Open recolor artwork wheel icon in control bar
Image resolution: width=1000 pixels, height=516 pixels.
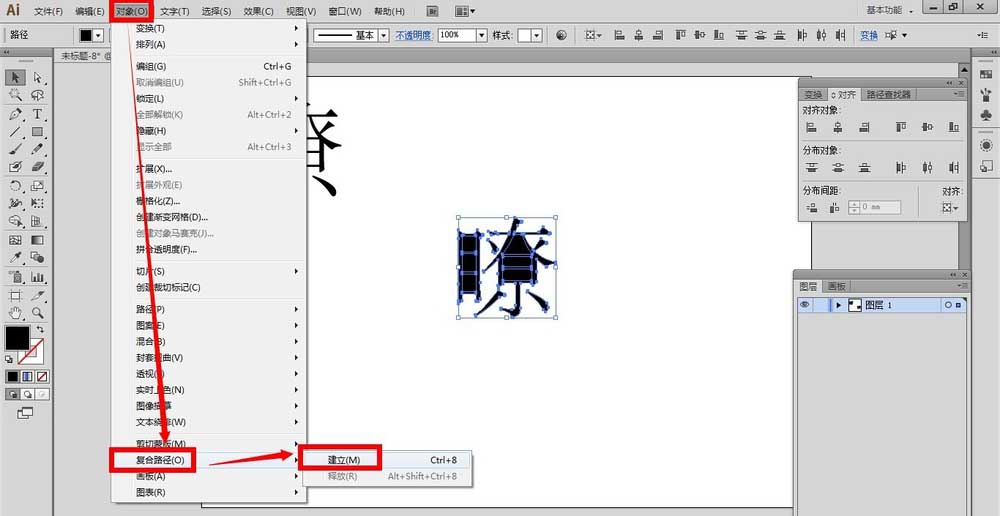[561, 36]
